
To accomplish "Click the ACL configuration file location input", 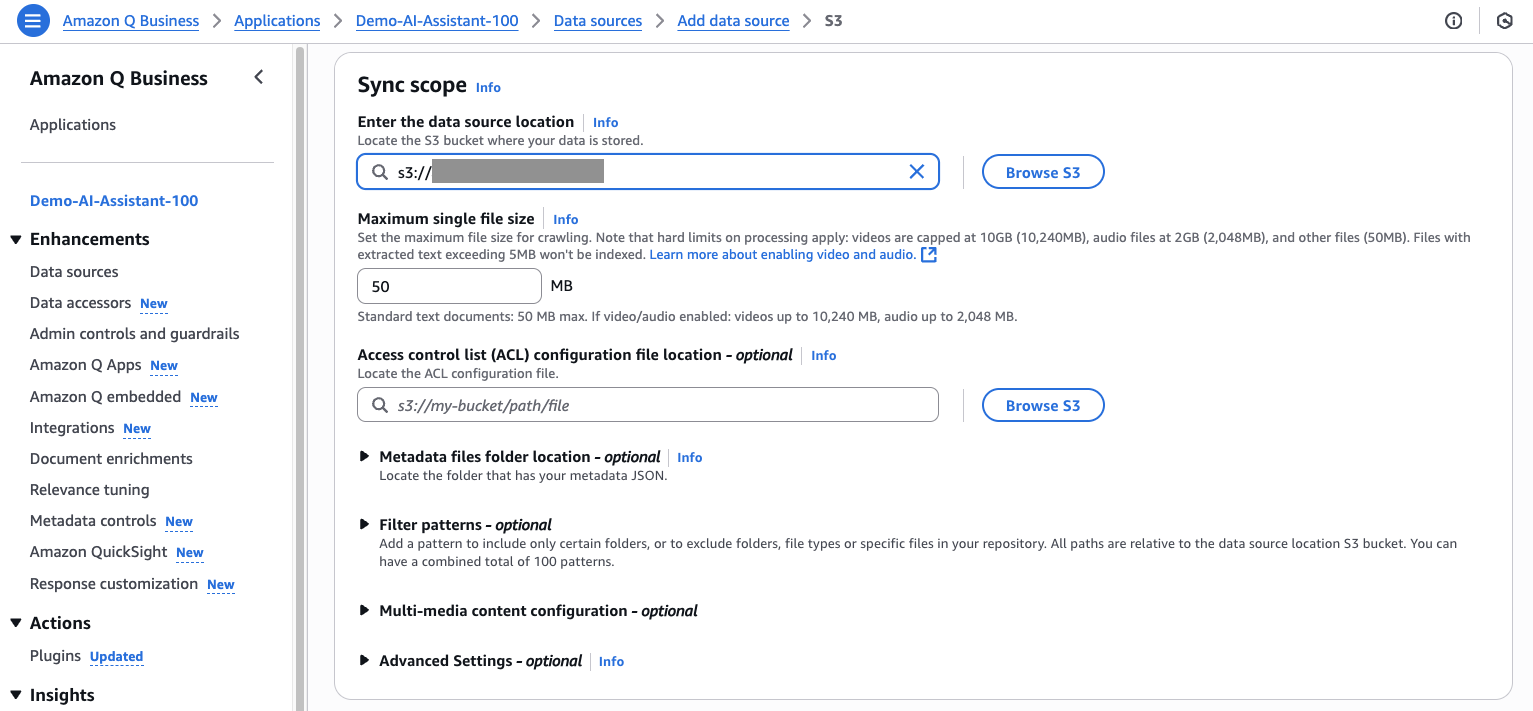I will click(648, 405).
